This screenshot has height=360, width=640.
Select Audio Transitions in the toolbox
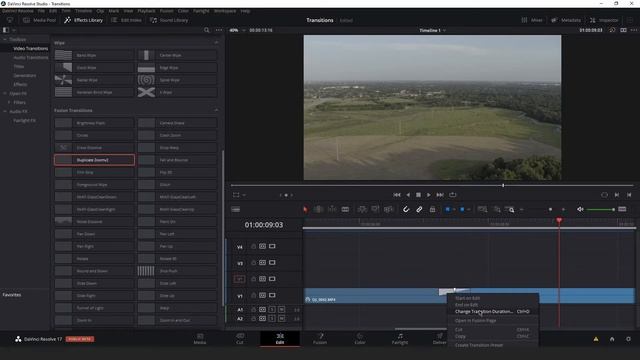point(31,58)
